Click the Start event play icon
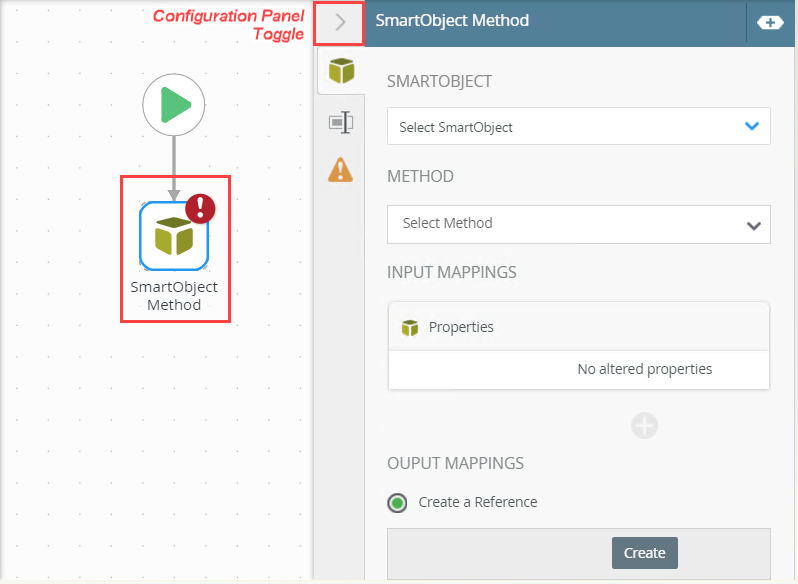Image resolution: width=798 pixels, height=584 pixels. [174, 105]
